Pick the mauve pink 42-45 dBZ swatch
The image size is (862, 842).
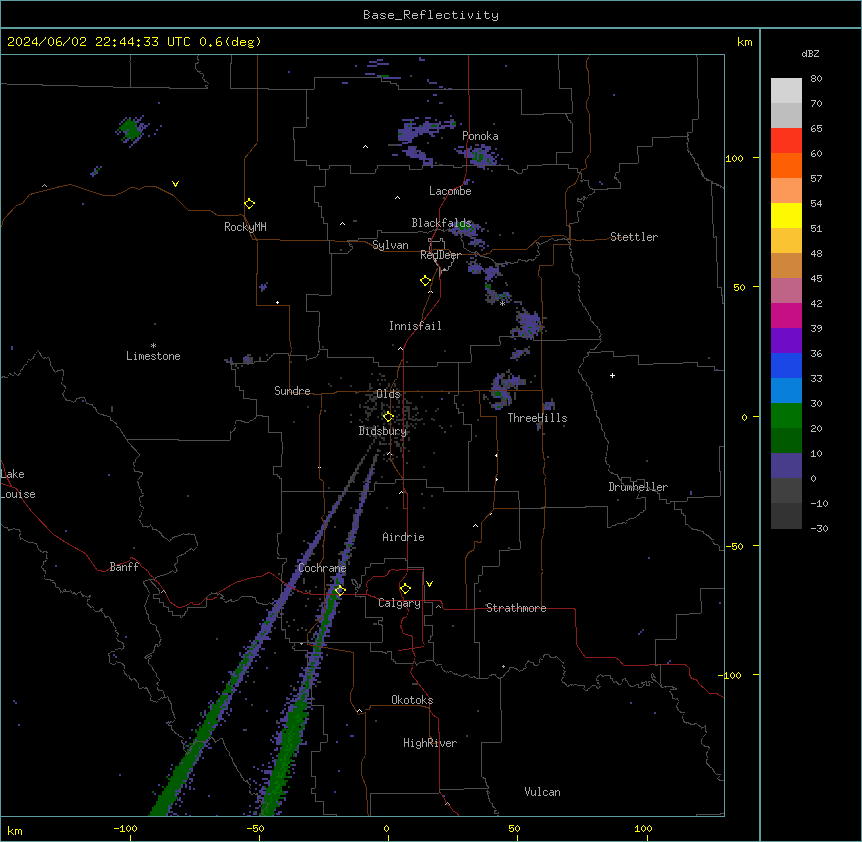click(786, 291)
